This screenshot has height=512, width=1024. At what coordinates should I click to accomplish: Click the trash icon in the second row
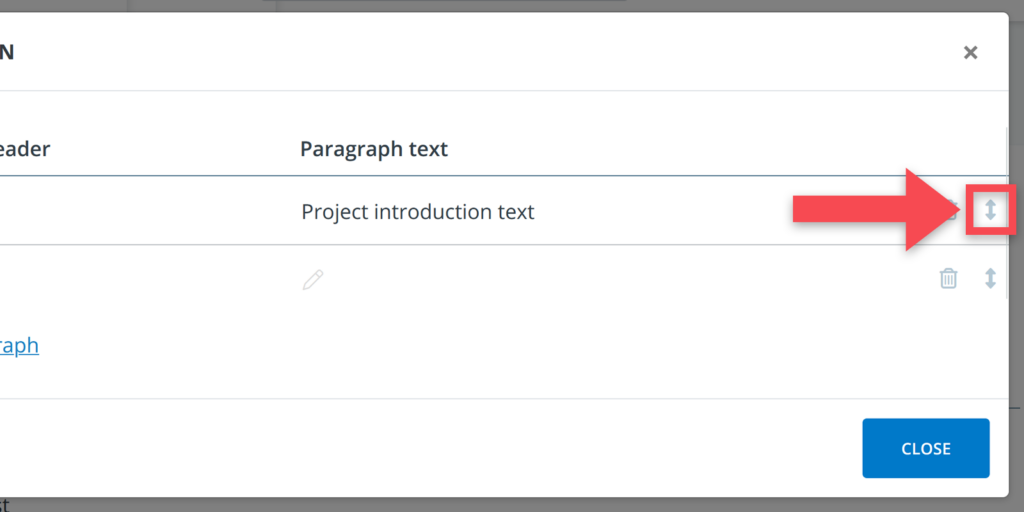(x=948, y=279)
